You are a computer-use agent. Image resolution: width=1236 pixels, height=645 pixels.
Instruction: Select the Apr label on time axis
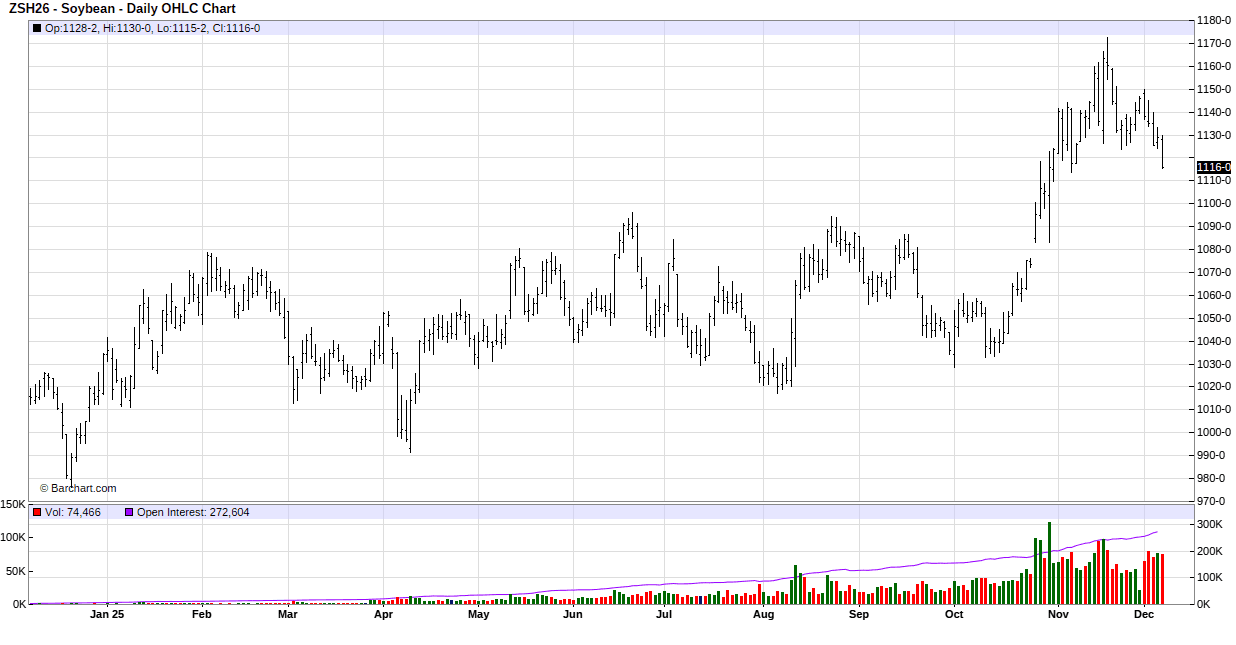pos(383,615)
